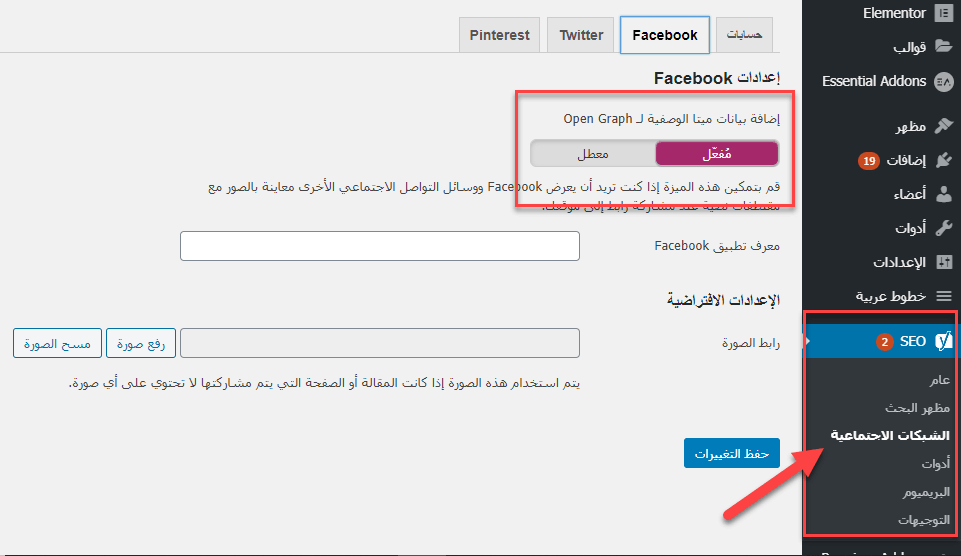Enable Open Graph with مُفعّل toggle
The image size is (961, 556).
(x=716, y=154)
